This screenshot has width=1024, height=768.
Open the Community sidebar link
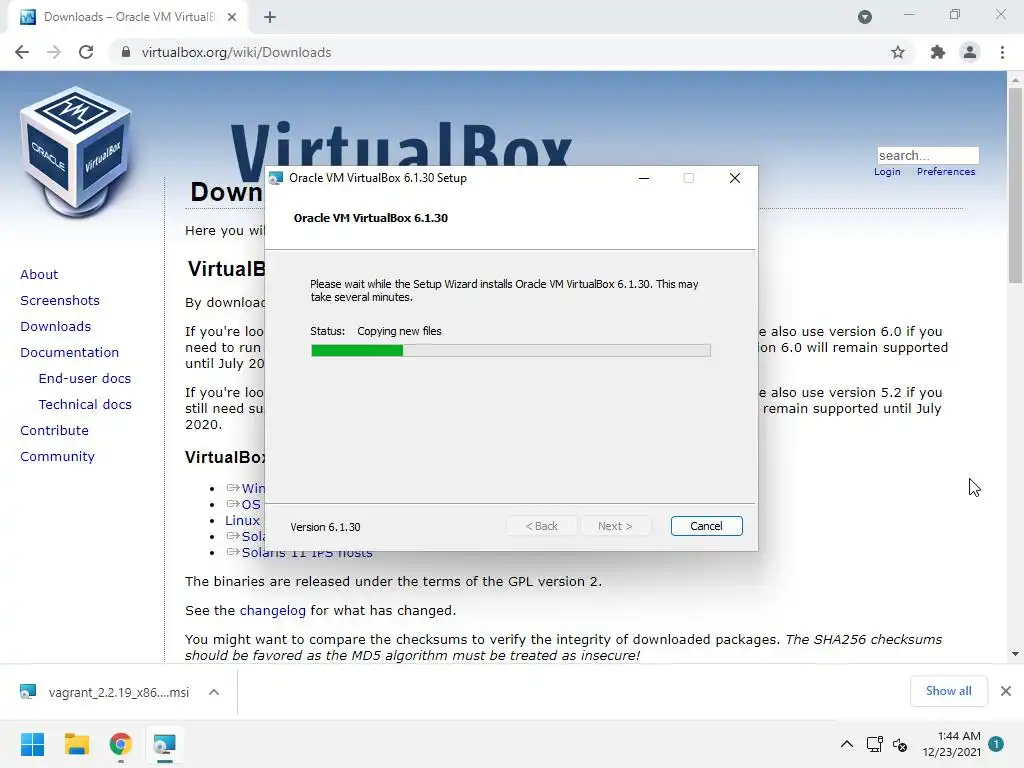(x=57, y=457)
